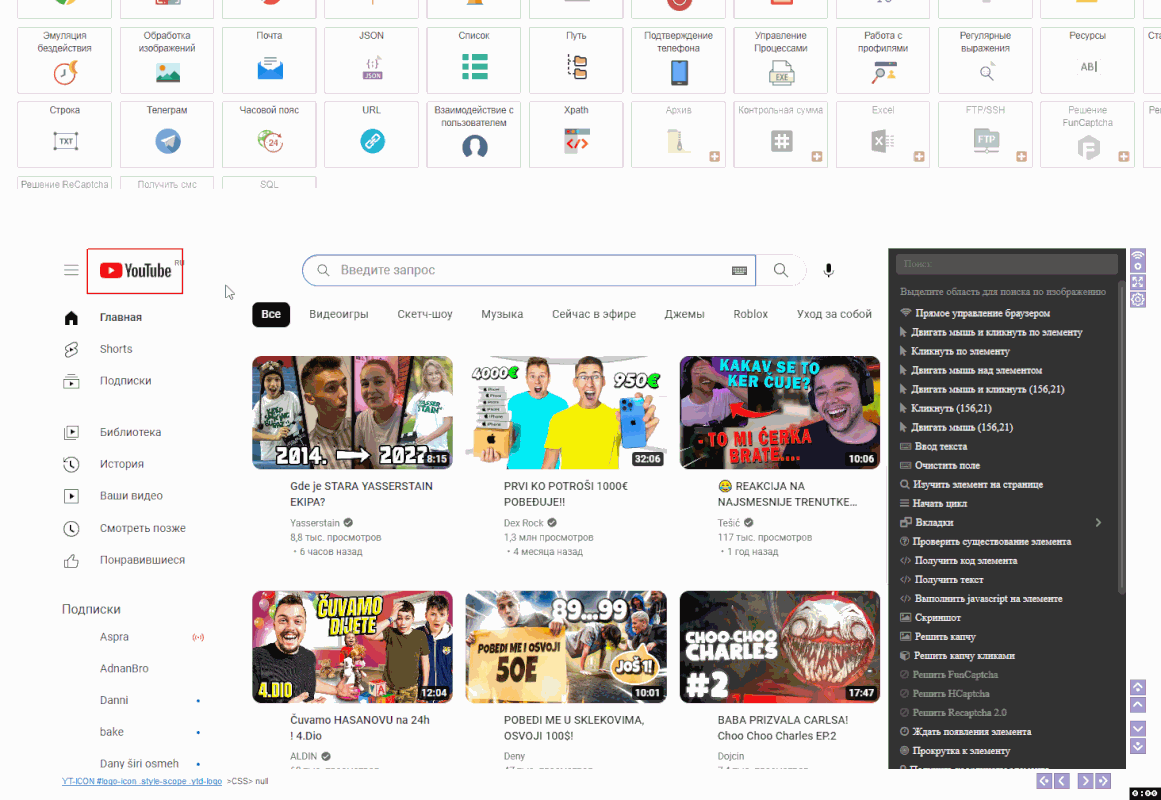The width and height of the screenshot is (1161, 800).
Task: Open Работа с профилями module
Action: pos(883,60)
